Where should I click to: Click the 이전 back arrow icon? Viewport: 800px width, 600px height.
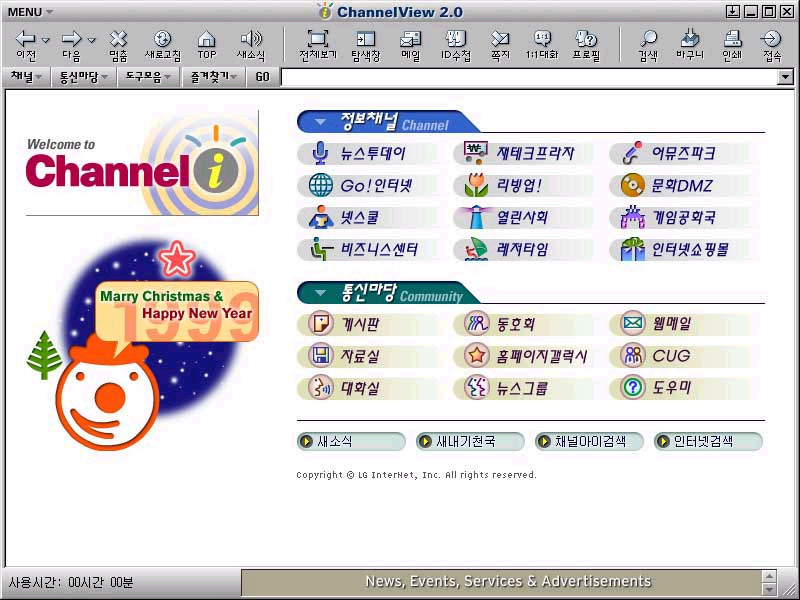(25, 38)
